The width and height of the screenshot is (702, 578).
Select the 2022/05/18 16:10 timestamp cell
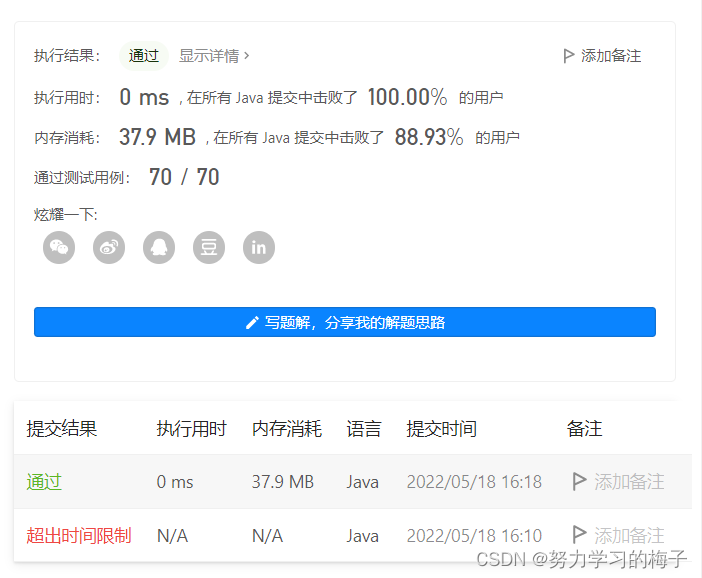(x=474, y=535)
